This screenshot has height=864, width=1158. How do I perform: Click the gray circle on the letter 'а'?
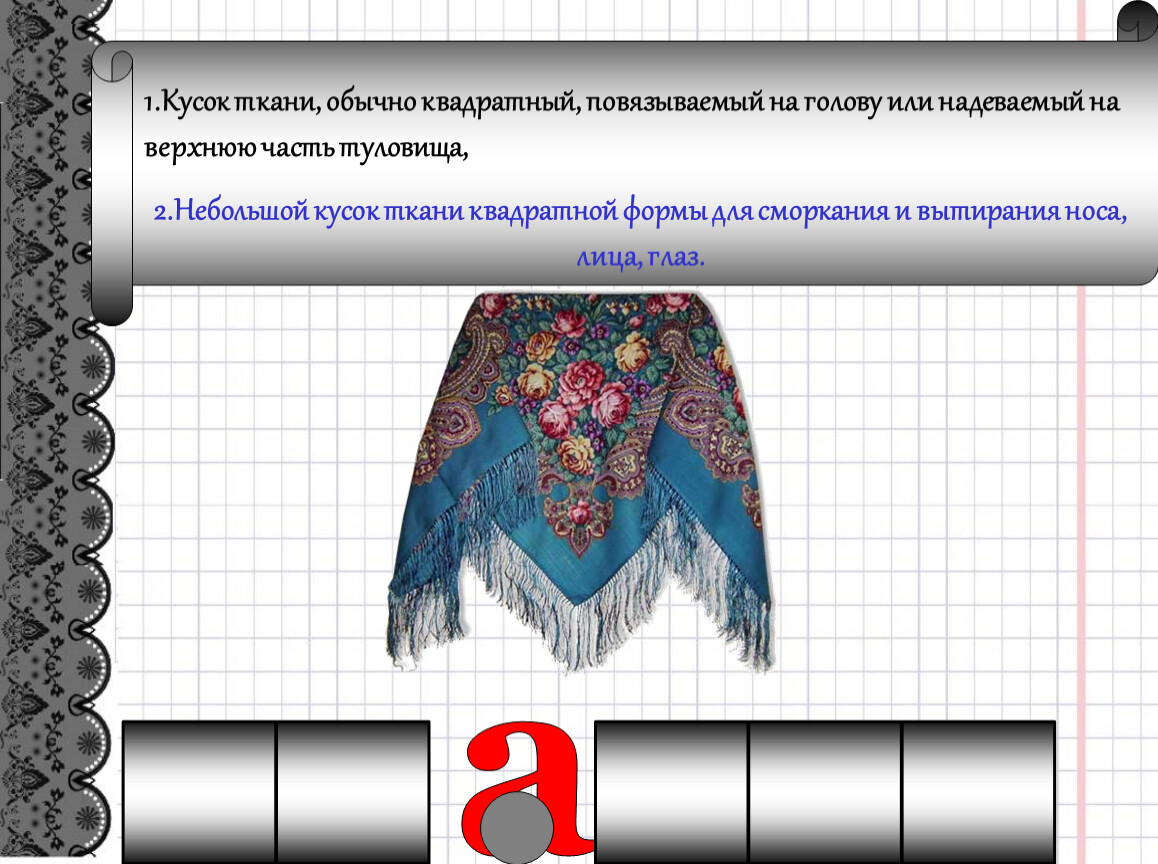(x=517, y=826)
